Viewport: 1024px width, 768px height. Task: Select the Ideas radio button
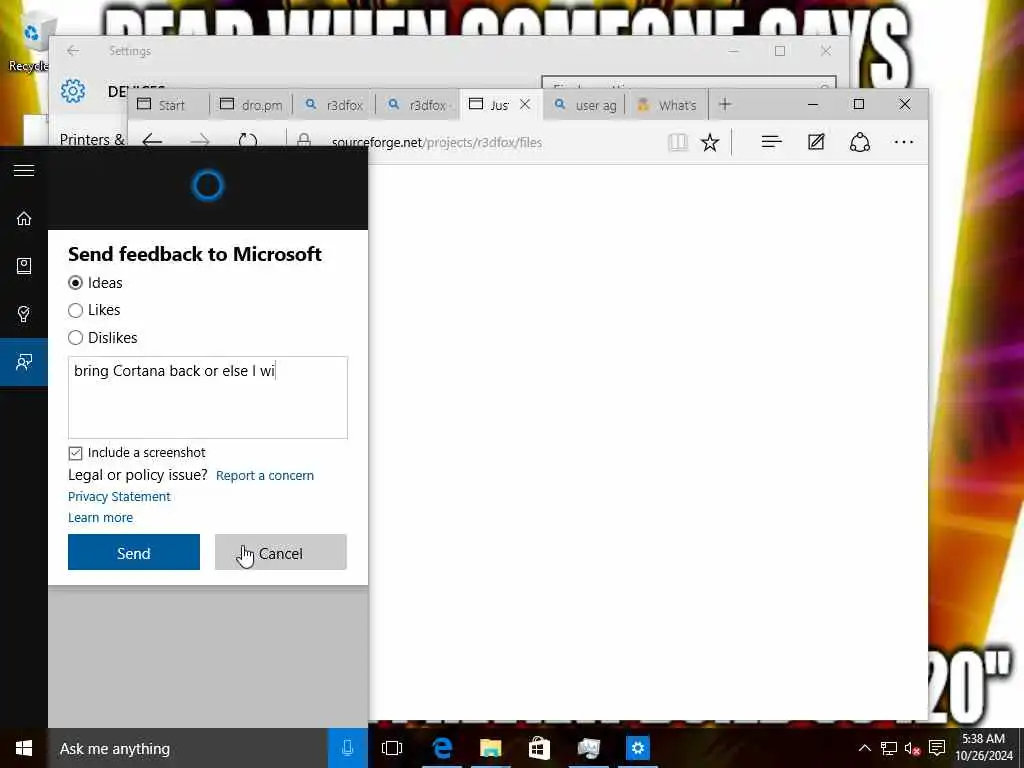pyautogui.click(x=75, y=283)
